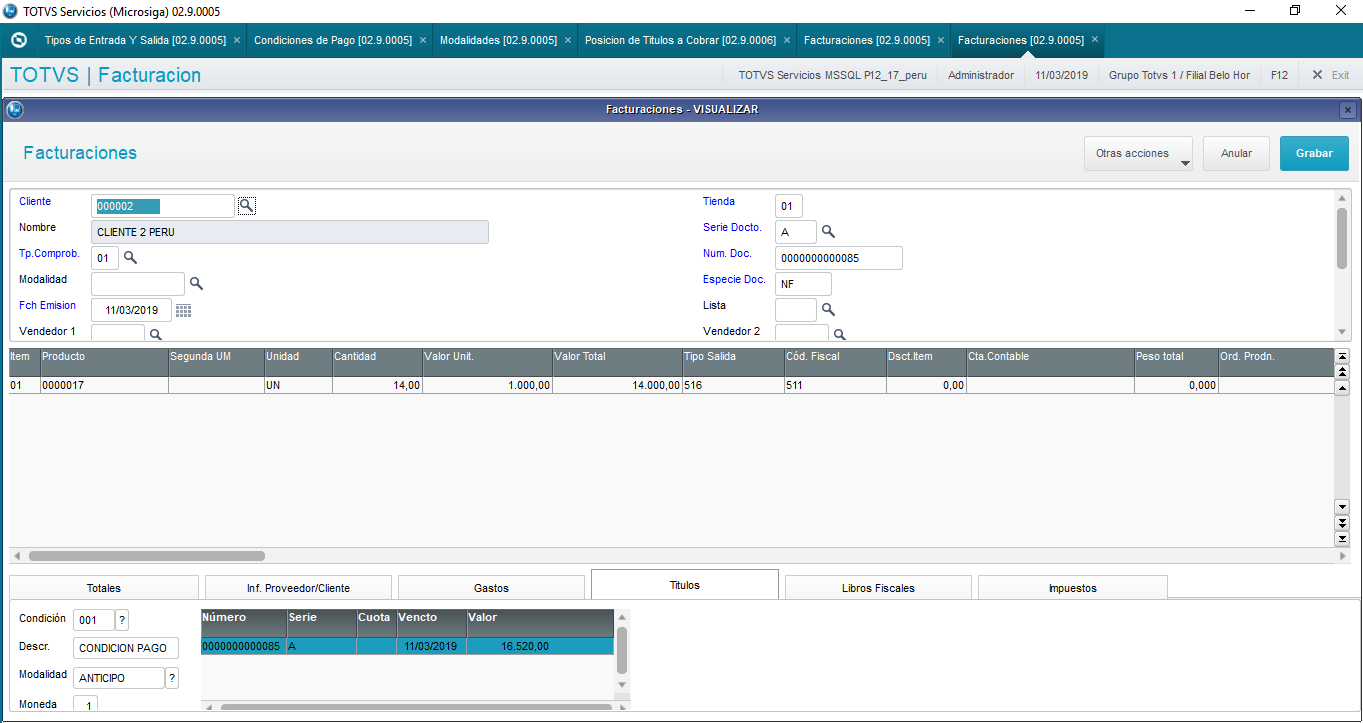Open the Cliente lookup magnifier
The height and width of the screenshot is (723, 1363).
coord(246,205)
